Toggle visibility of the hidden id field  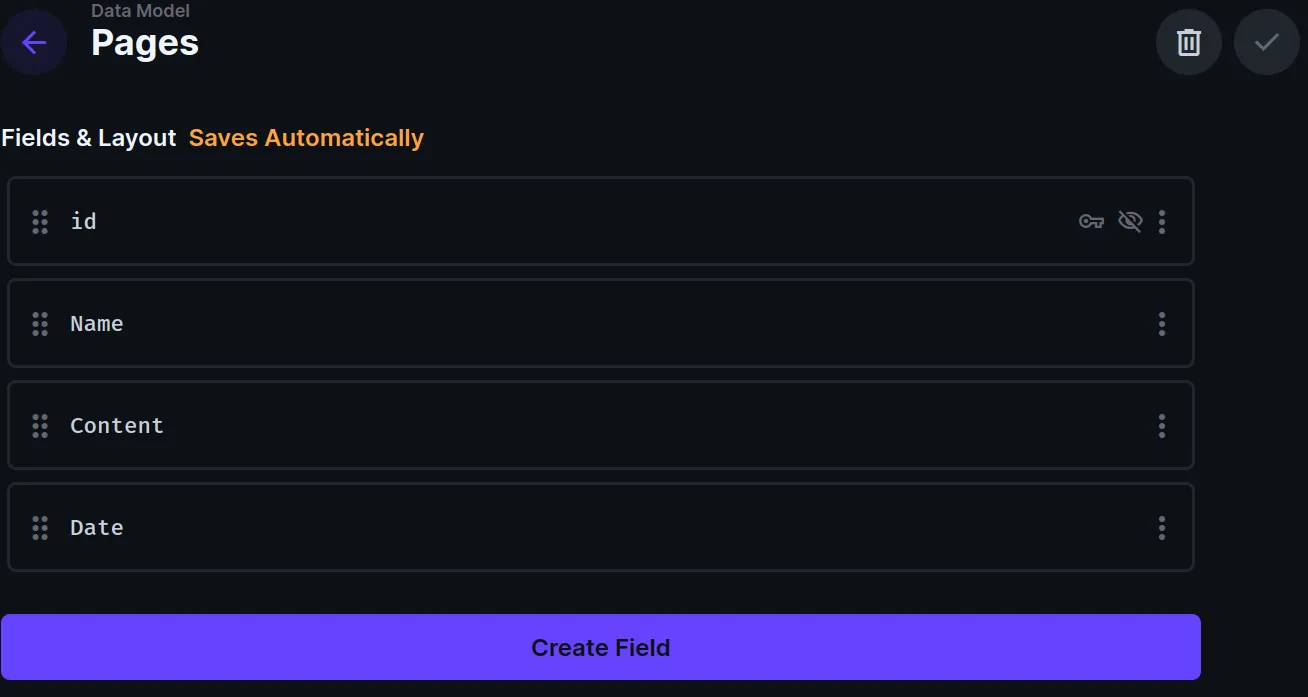coord(1130,221)
